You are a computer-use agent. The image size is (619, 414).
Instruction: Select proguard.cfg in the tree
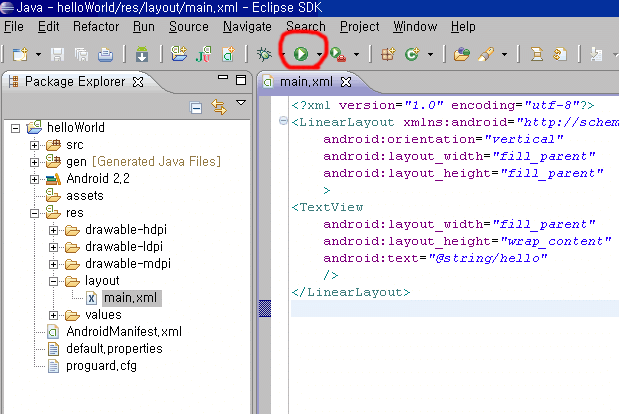coord(101,366)
